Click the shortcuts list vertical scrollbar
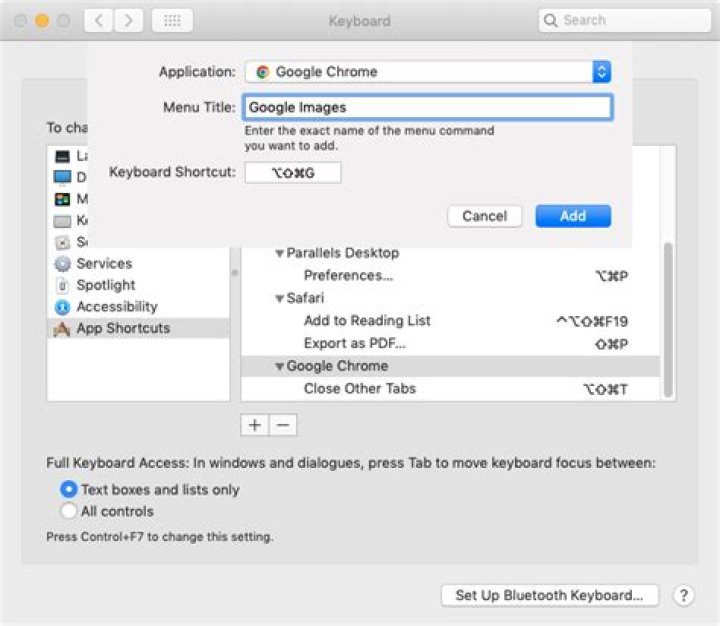Image resolution: width=720 pixels, height=626 pixels. pyautogui.click(x=668, y=320)
